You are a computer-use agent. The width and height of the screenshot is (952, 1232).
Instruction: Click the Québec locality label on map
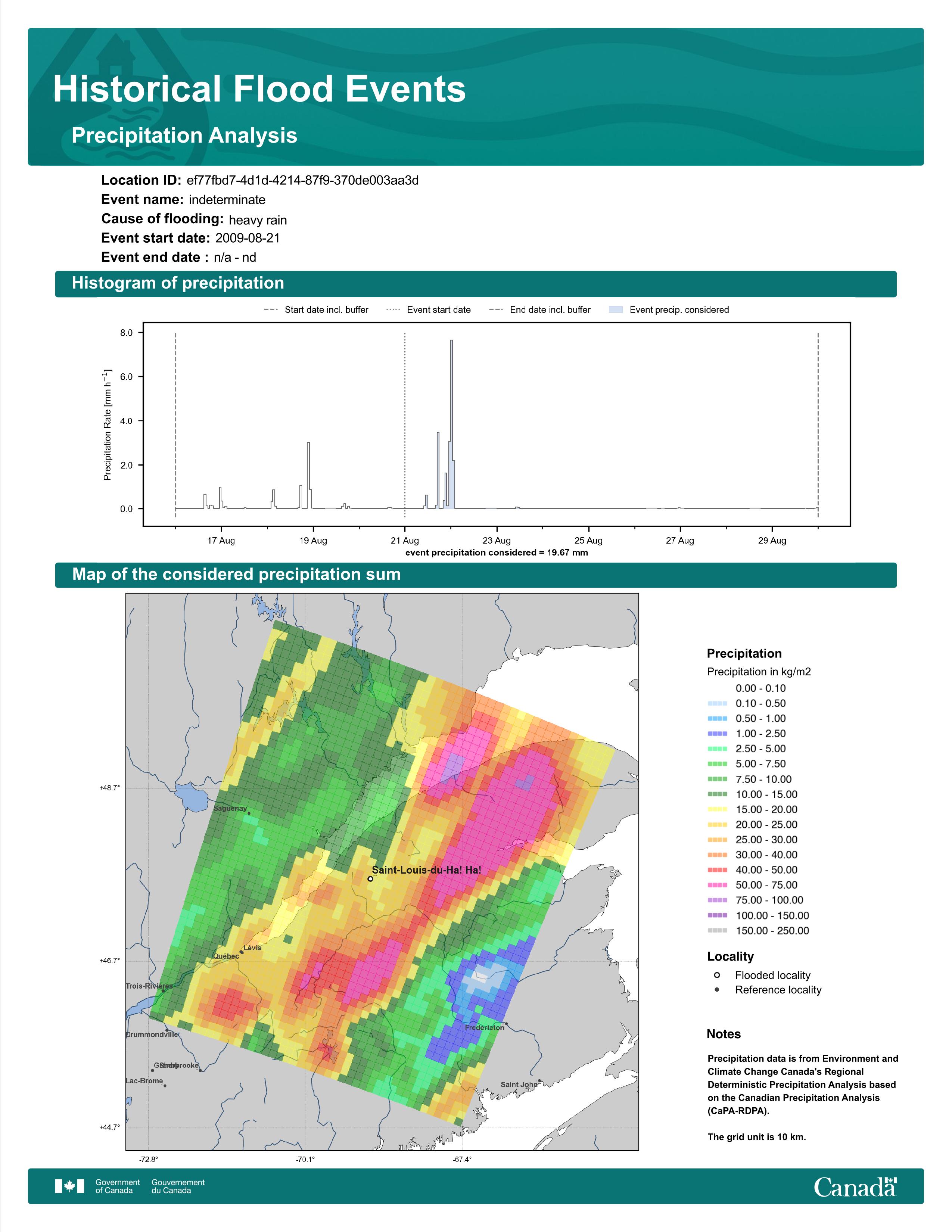[225, 956]
